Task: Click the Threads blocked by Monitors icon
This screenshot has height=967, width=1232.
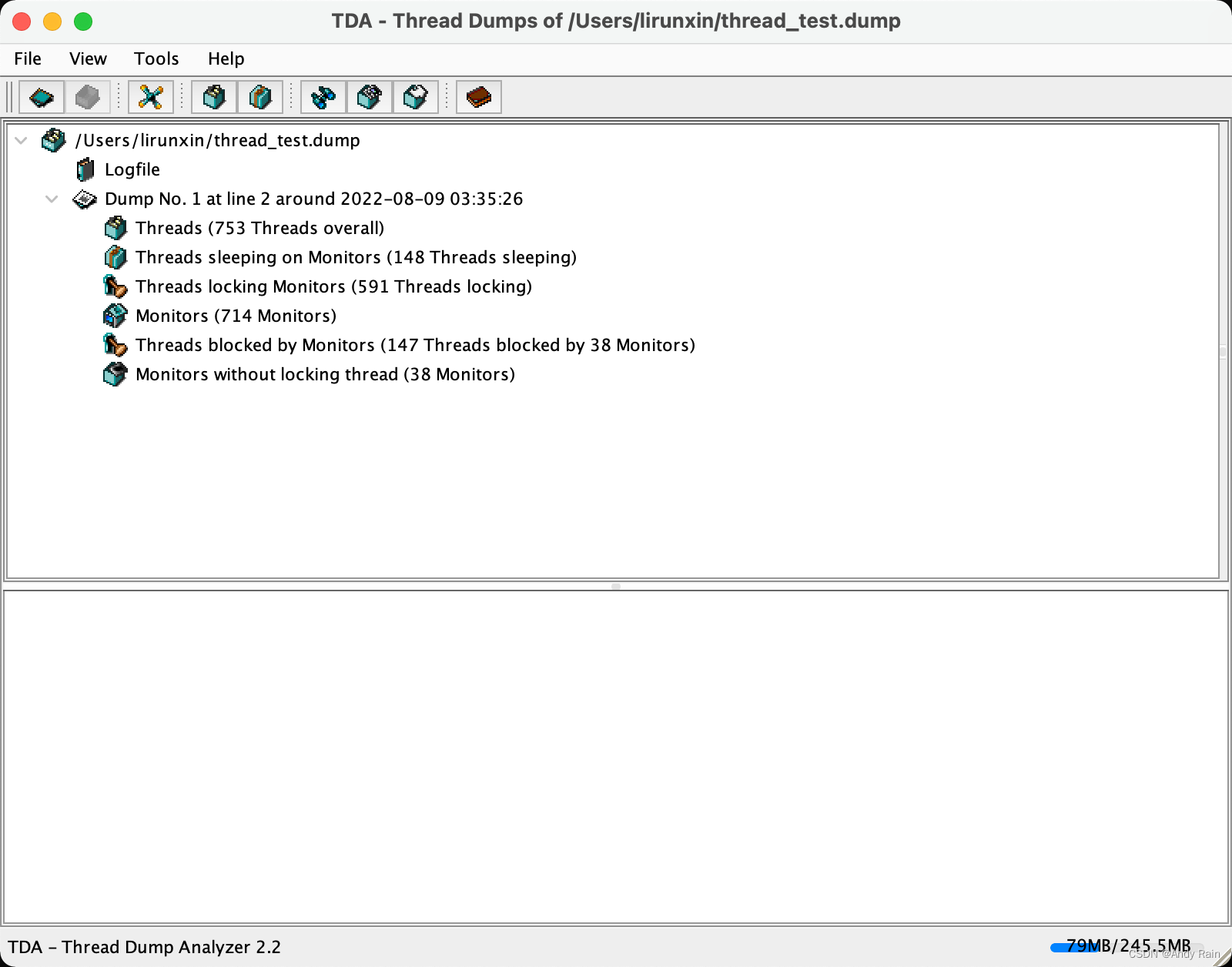Action: click(x=115, y=345)
